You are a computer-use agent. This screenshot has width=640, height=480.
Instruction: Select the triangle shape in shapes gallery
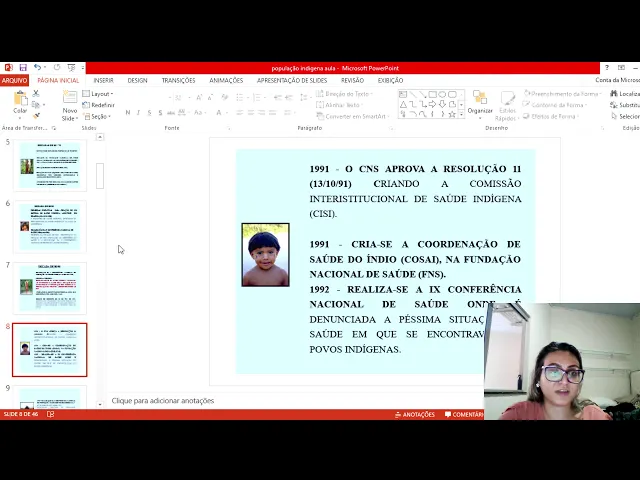[403, 104]
